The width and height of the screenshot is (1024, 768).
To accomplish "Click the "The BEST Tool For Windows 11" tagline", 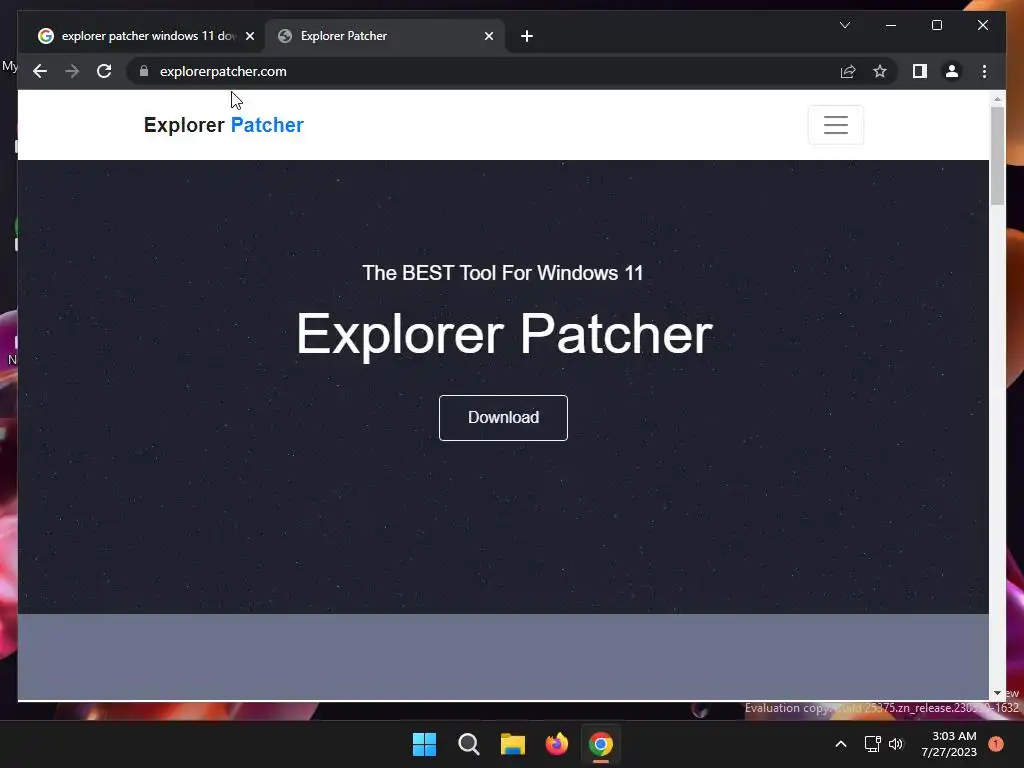I will click(x=503, y=273).
